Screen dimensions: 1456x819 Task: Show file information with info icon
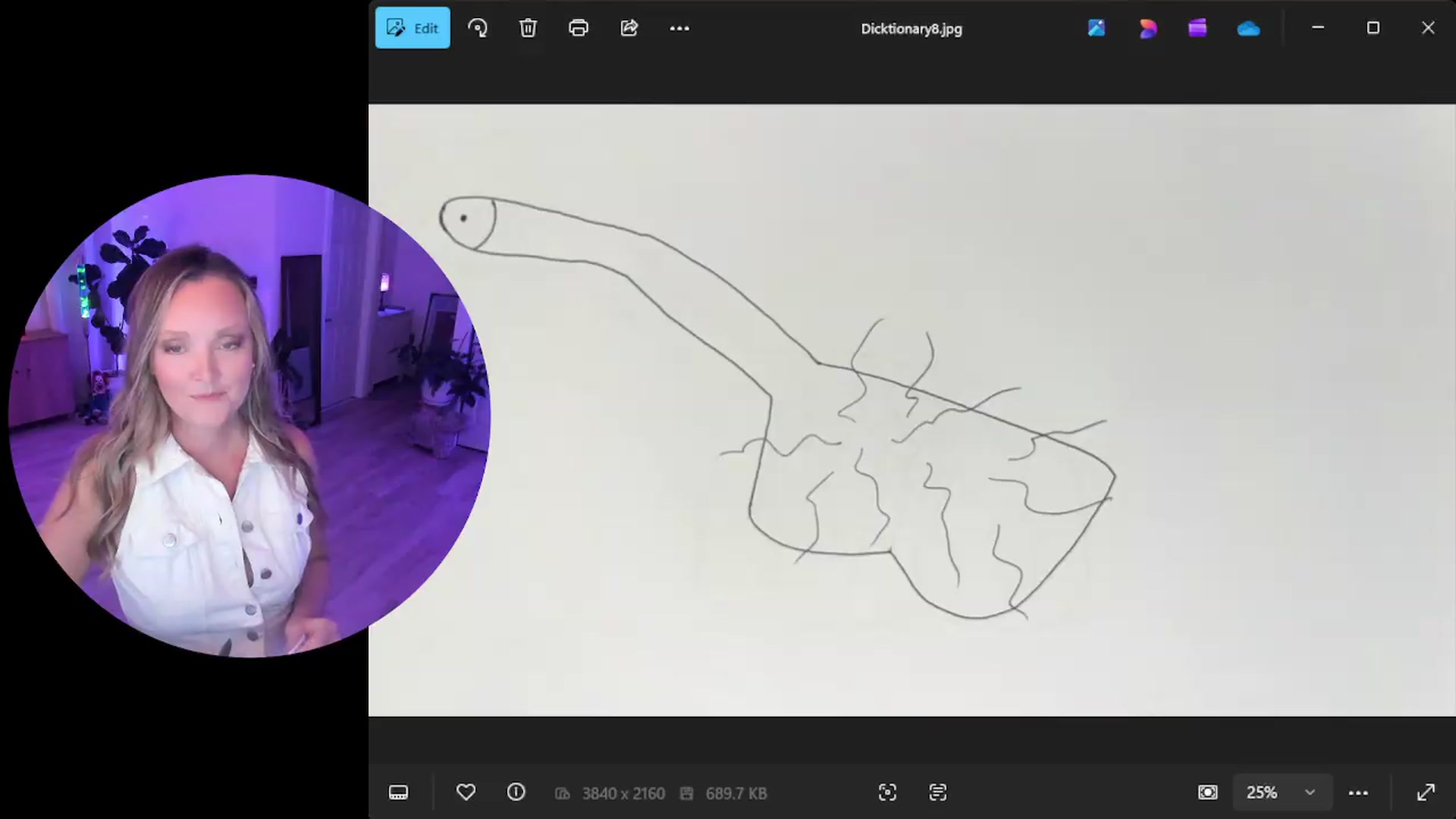(516, 792)
